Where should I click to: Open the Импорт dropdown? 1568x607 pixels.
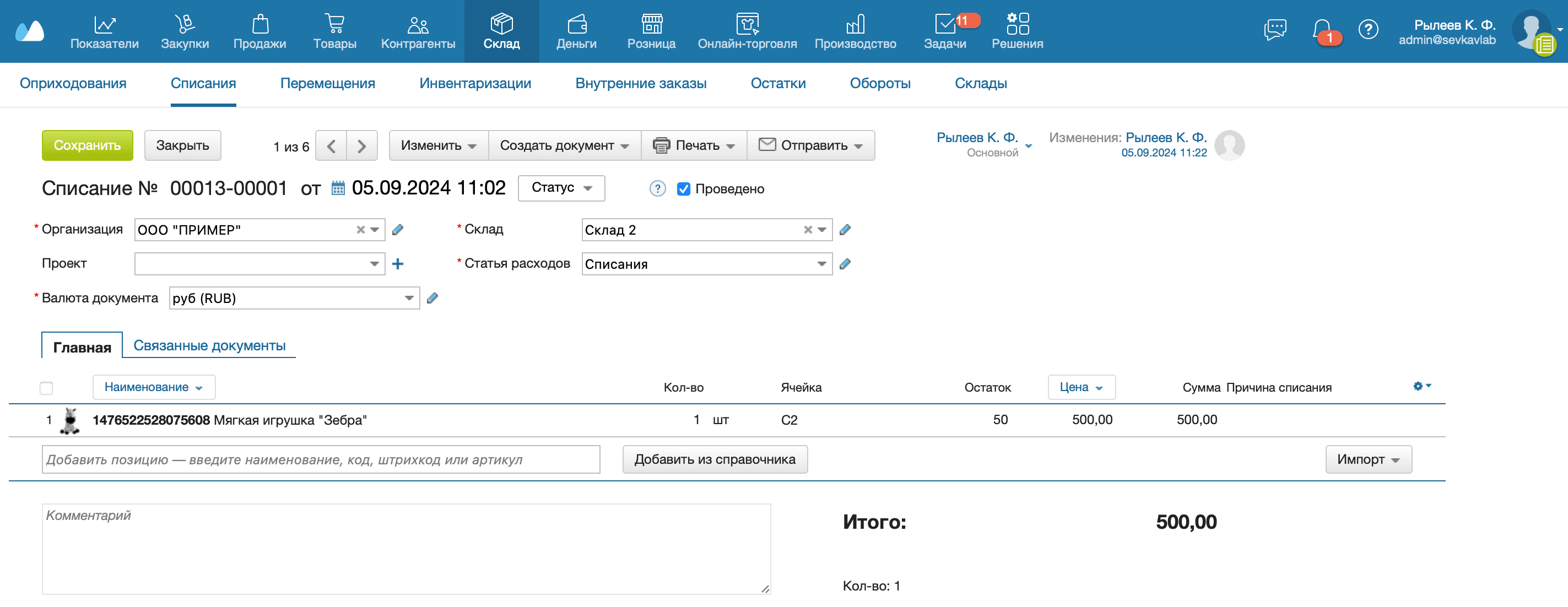coord(1368,460)
